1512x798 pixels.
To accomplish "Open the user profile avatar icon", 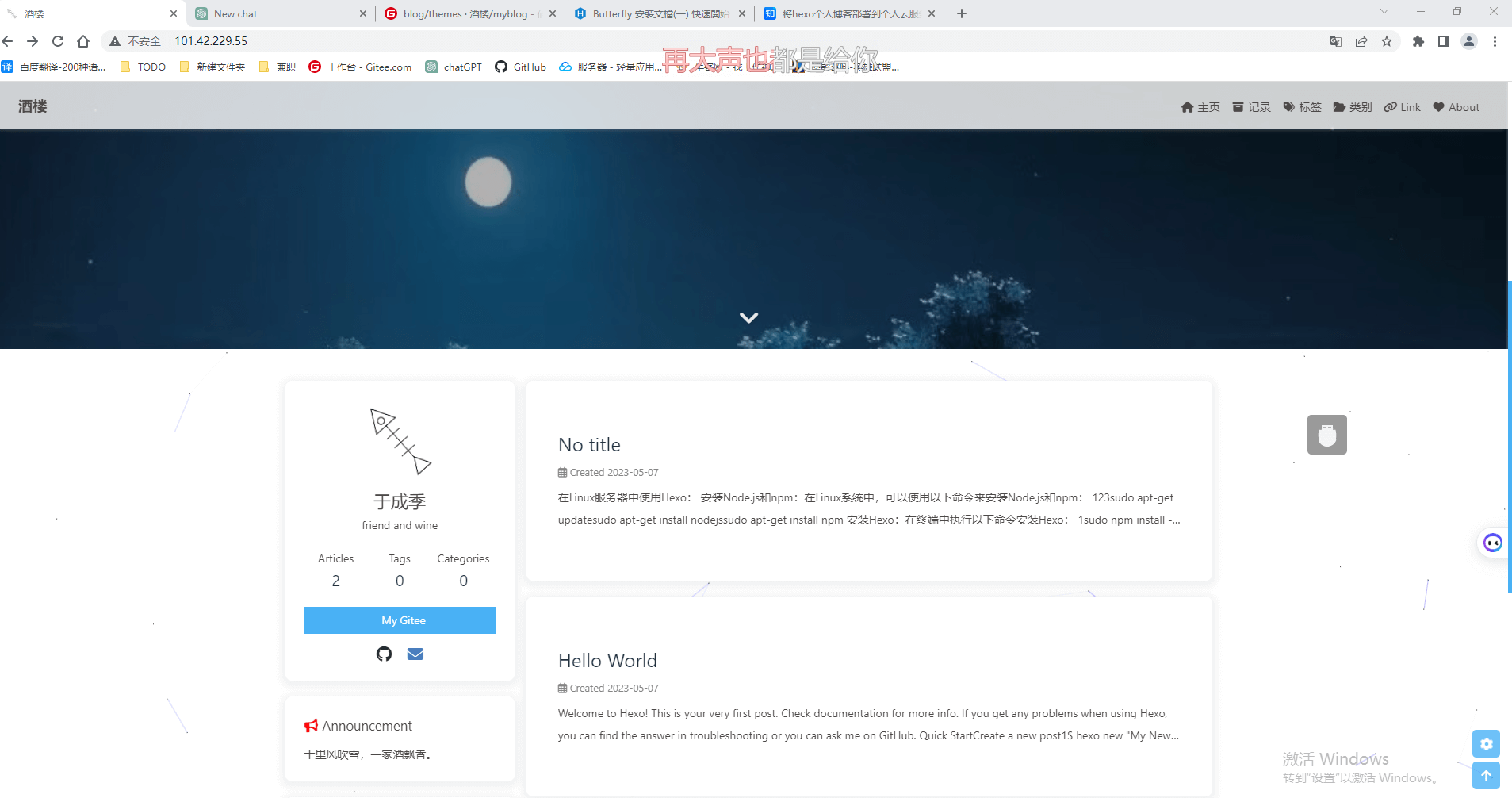I will [x=1469, y=41].
